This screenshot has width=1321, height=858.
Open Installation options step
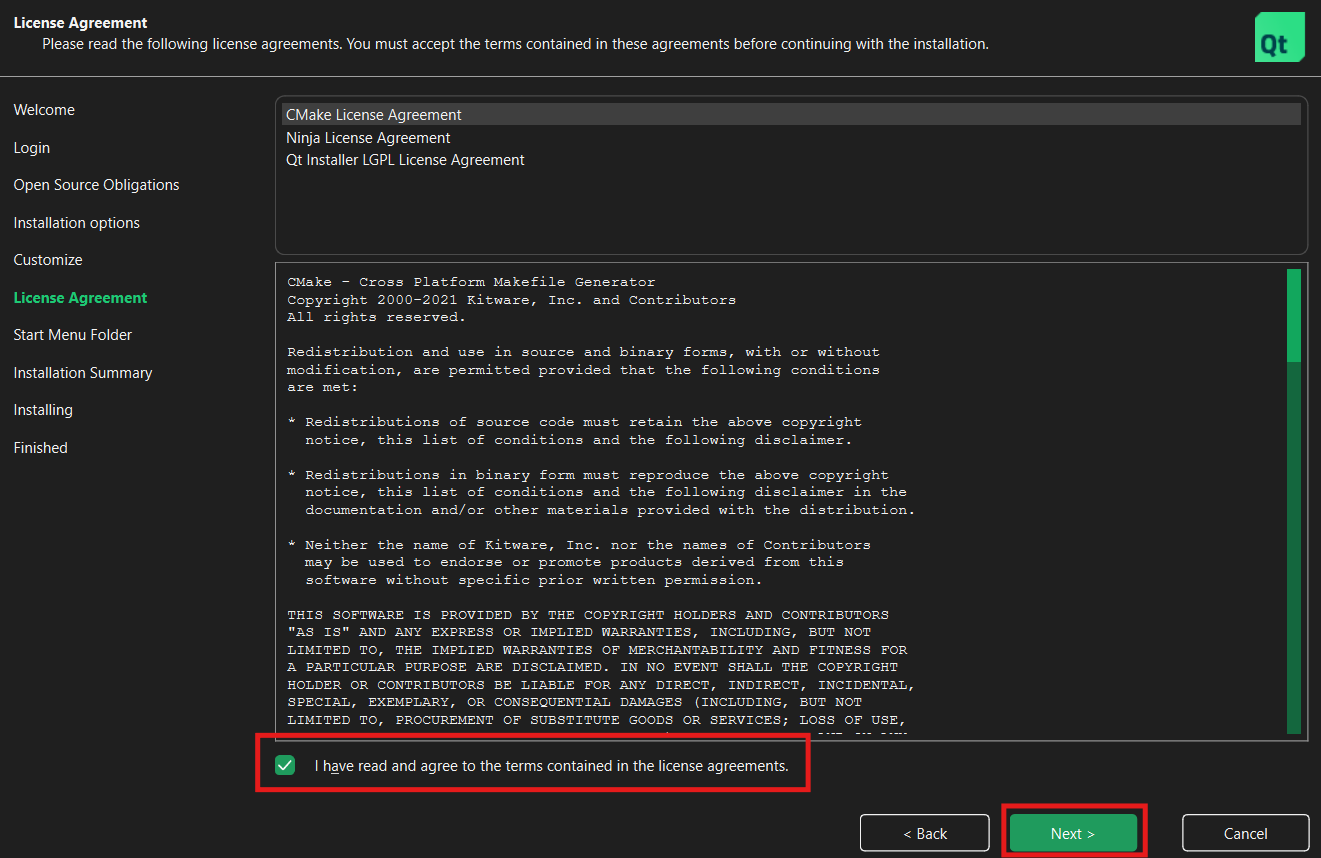tap(77, 223)
